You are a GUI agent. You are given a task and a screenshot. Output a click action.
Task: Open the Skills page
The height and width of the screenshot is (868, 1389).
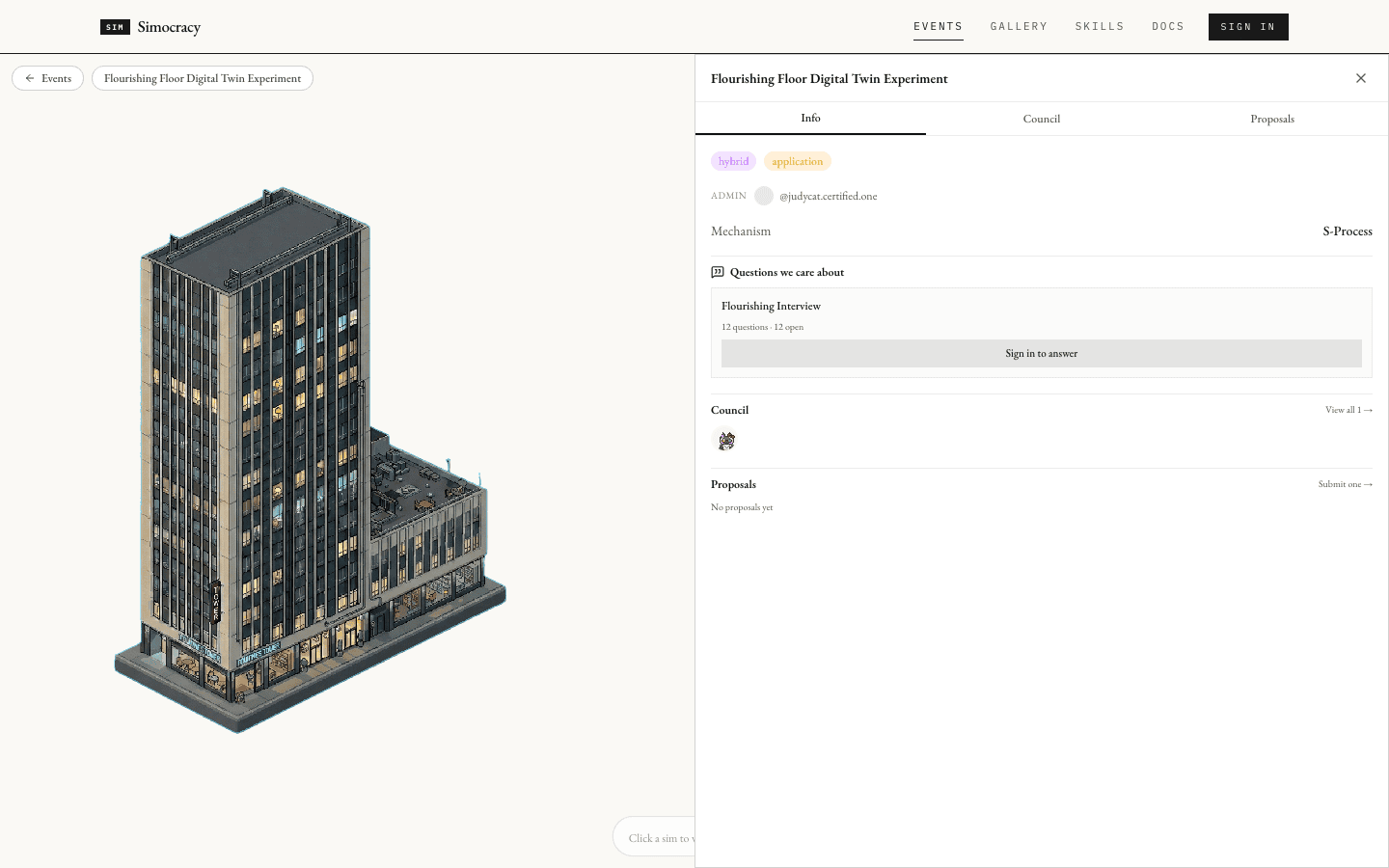click(x=1100, y=27)
